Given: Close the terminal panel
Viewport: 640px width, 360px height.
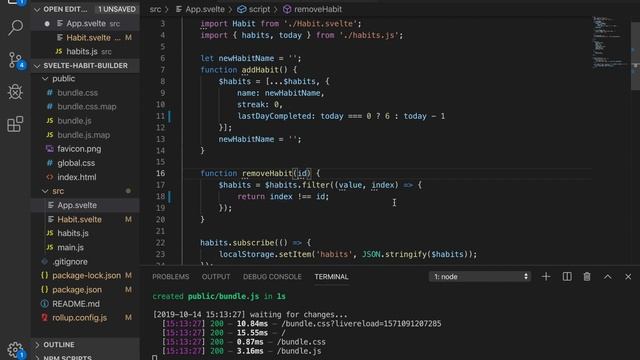Looking at the screenshot, I should (628, 277).
